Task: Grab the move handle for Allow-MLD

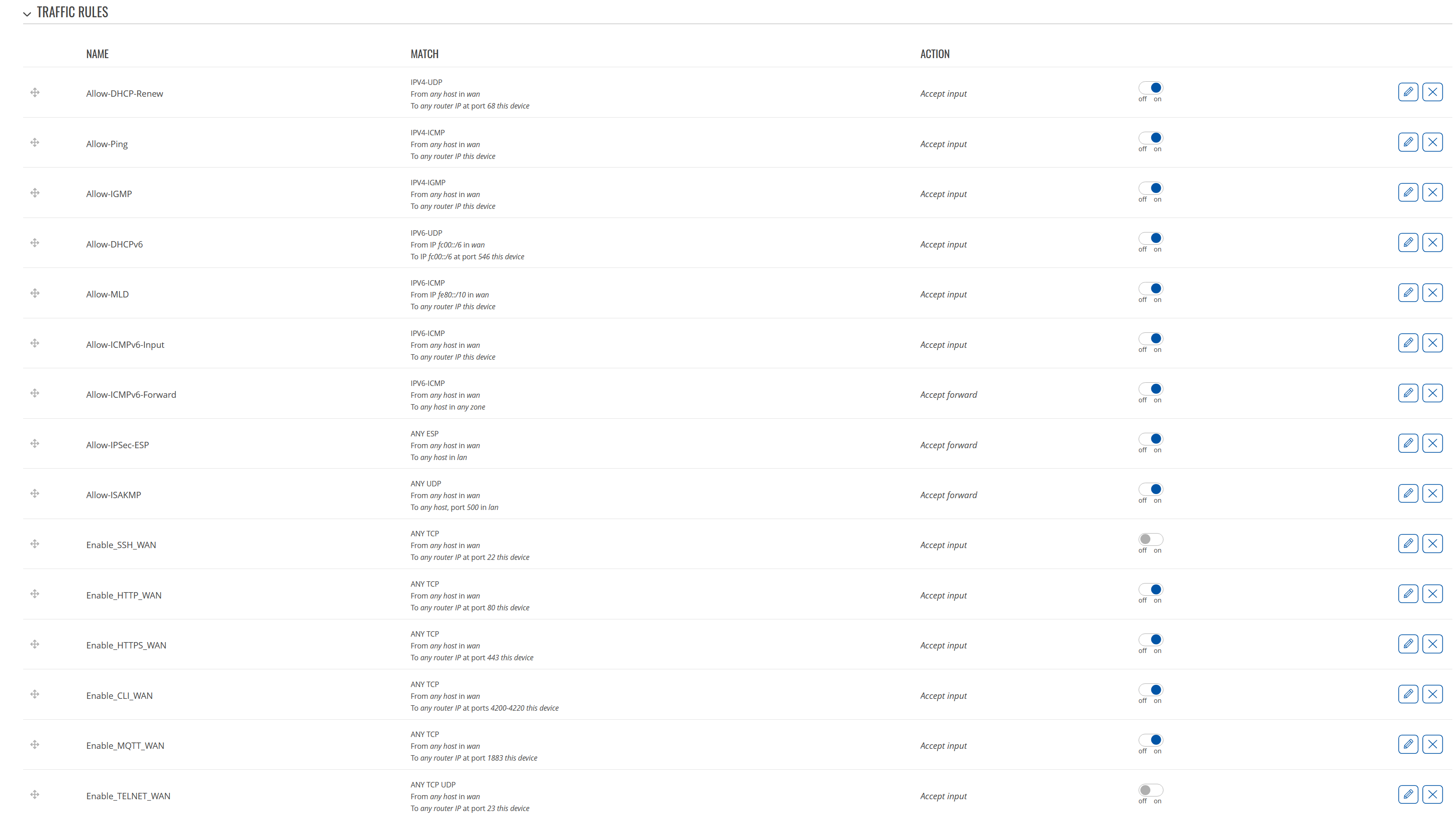Action: (x=35, y=293)
